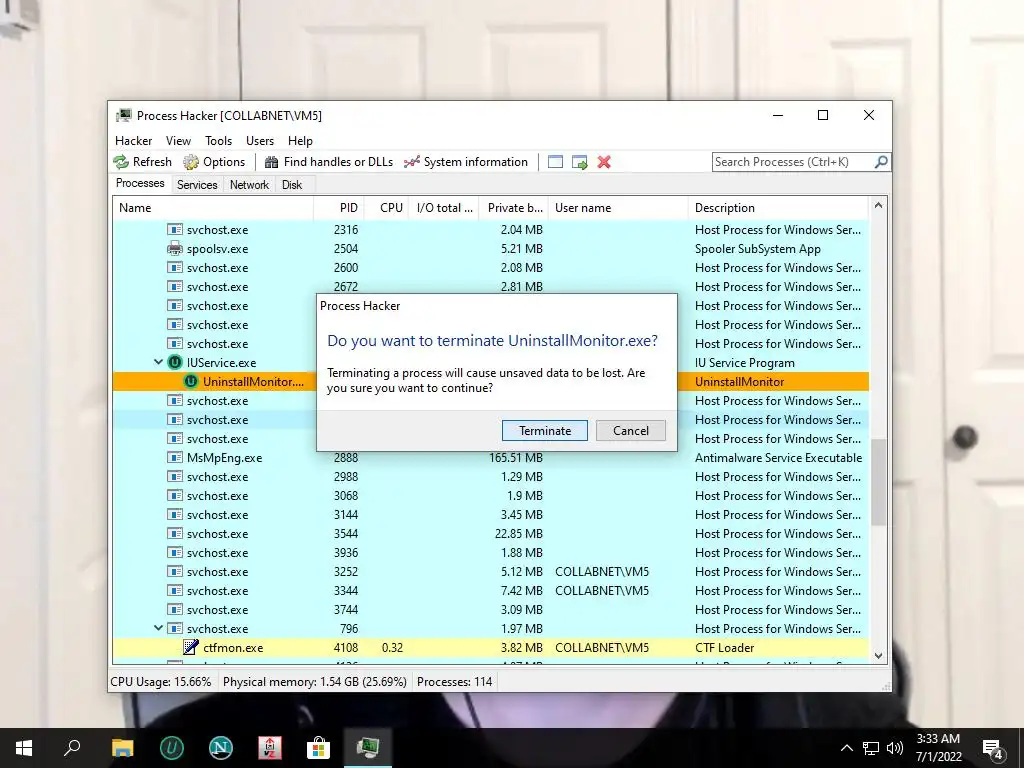1024x768 pixels.
Task: Click the Process Hacker taskbar icon
Action: (368, 748)
